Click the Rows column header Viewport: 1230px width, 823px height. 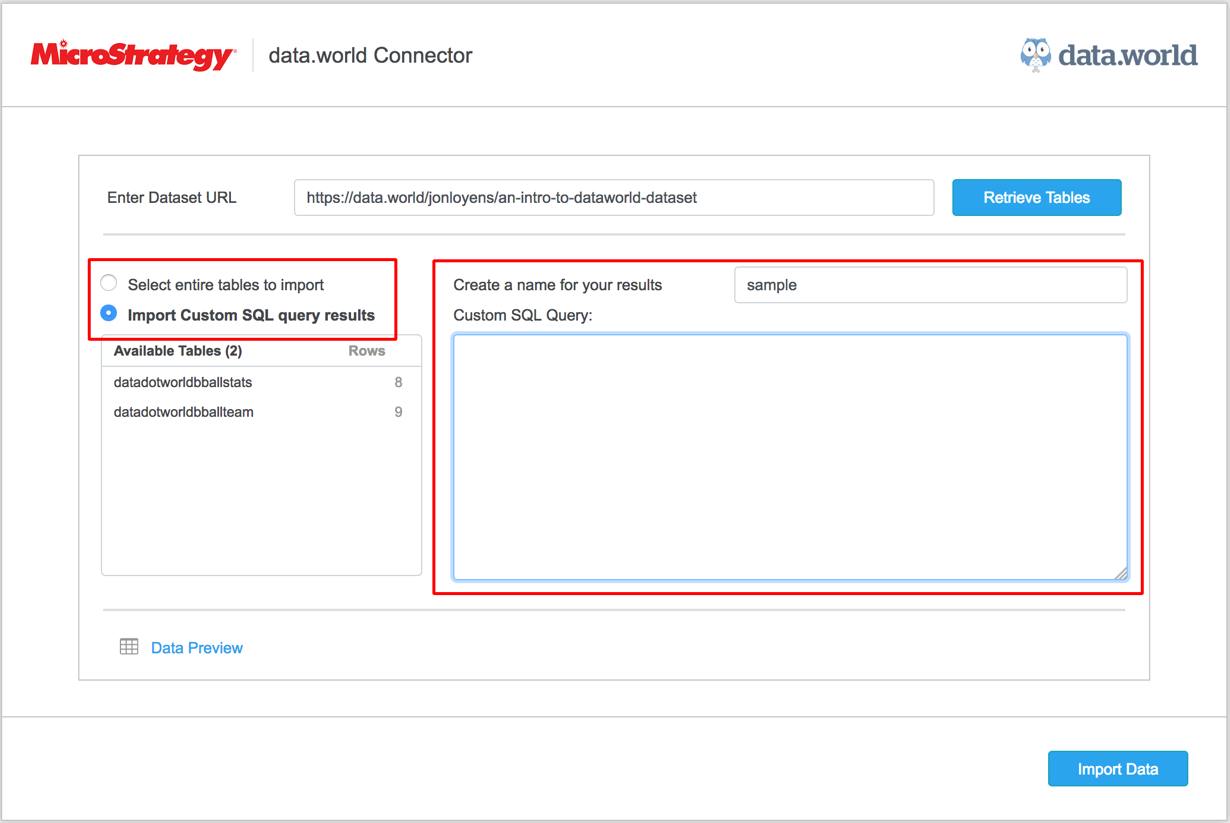point(366,351)
